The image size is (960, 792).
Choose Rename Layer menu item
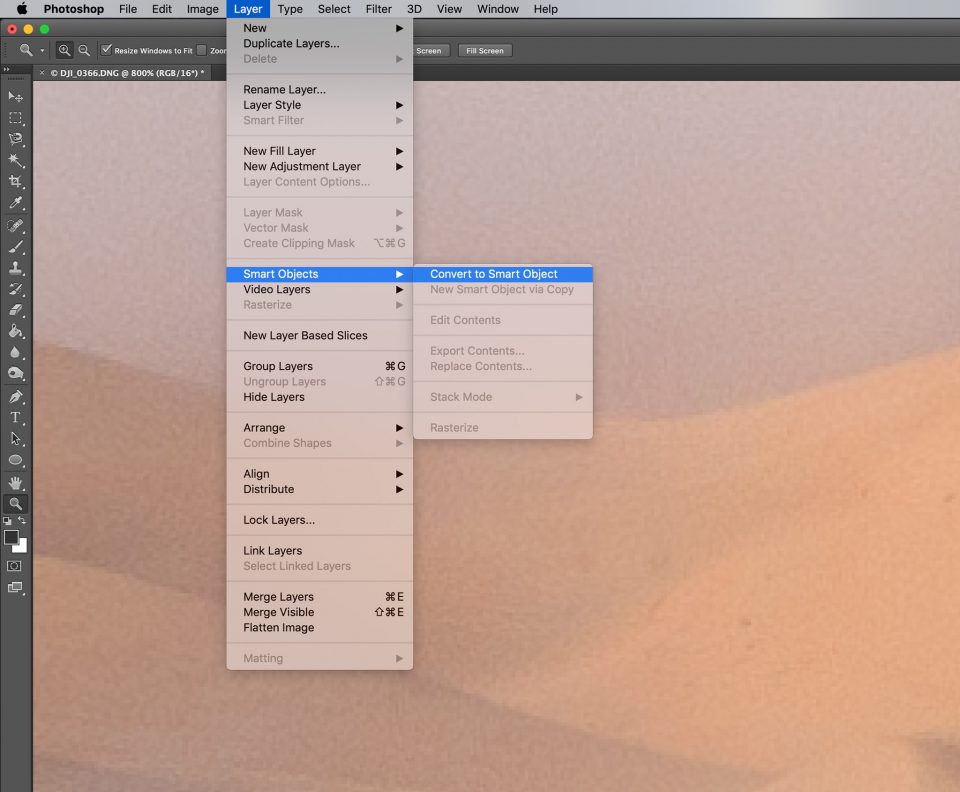320,89
